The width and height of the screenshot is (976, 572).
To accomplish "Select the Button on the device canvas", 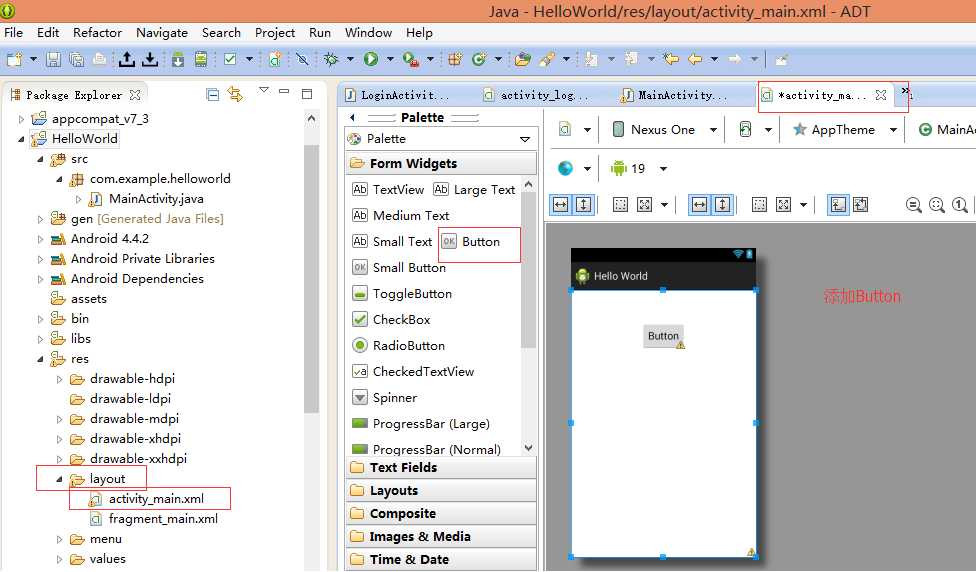I will (x=664, y=336).
